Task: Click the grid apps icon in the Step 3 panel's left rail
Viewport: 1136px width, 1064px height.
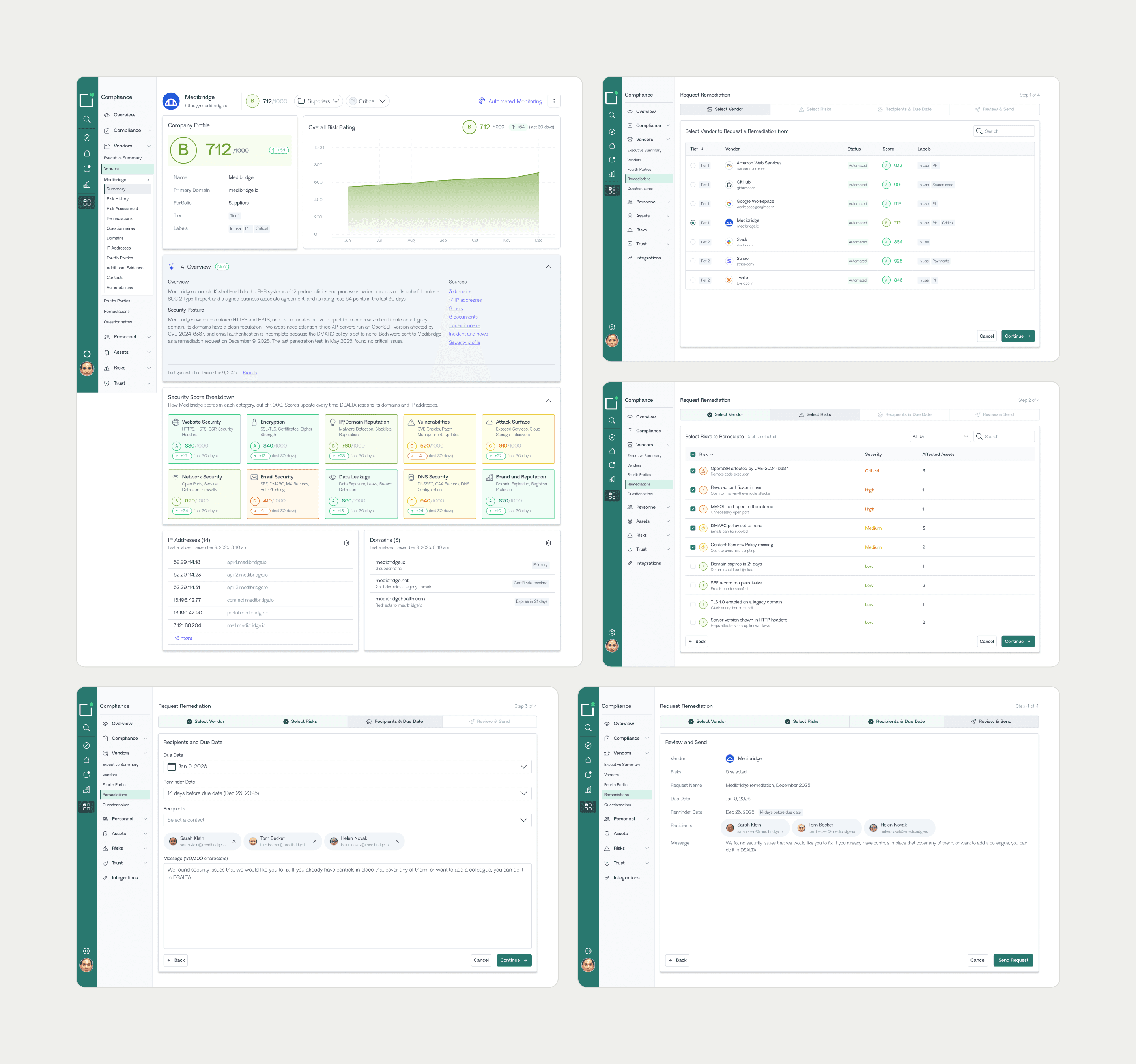Action: click(86, 806)
